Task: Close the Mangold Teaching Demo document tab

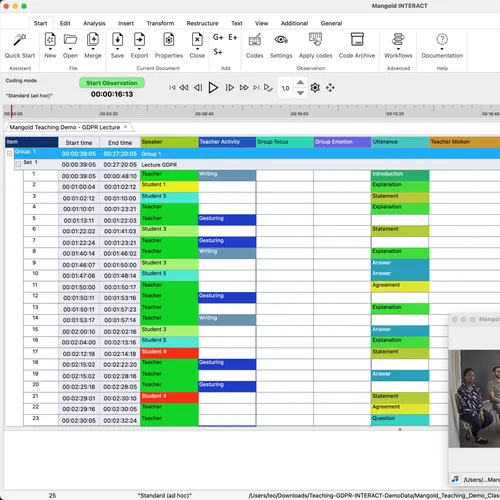Action: pyautogui.click(x=125, y=127)
